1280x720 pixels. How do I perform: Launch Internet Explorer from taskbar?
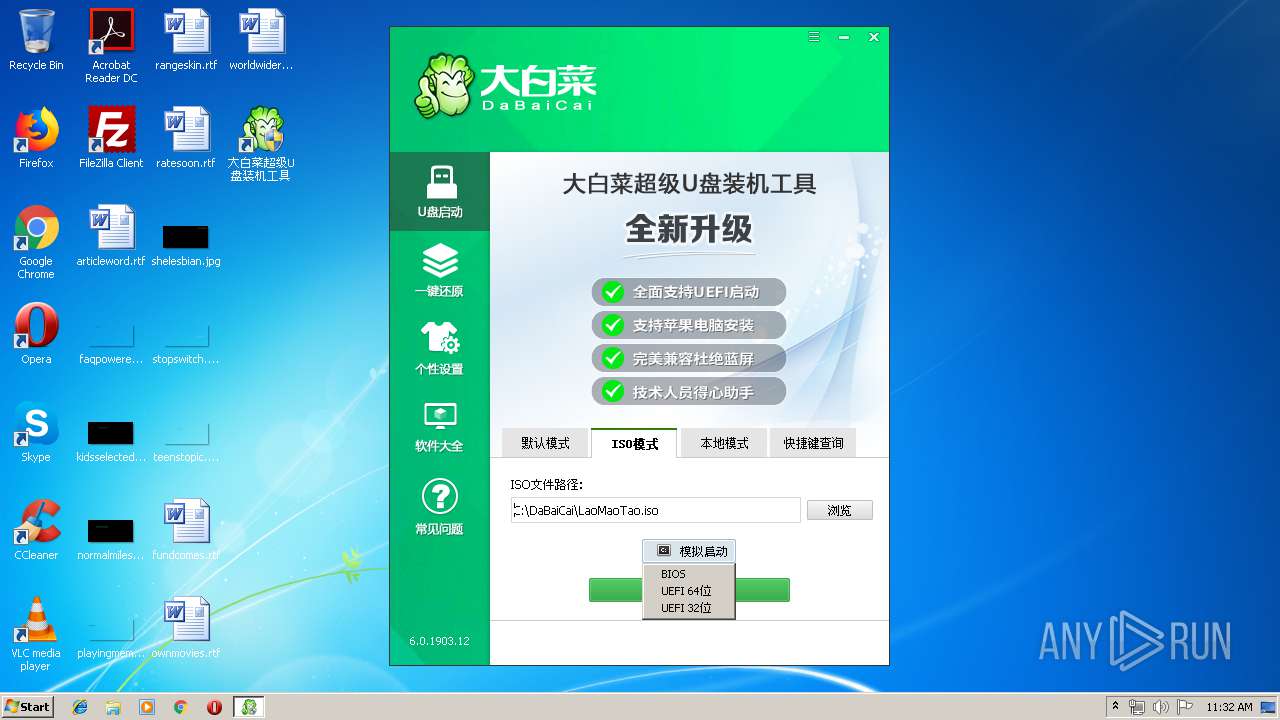(x=80, y=707)
